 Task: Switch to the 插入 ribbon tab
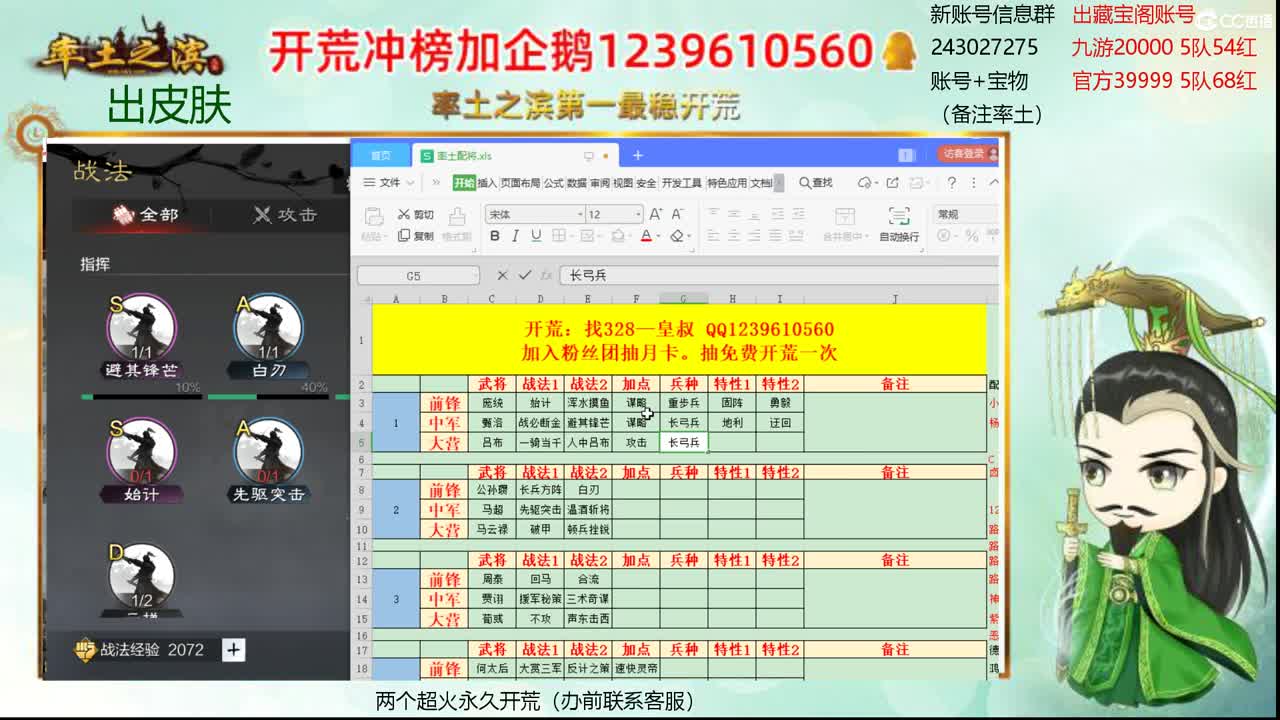(487, 183)
